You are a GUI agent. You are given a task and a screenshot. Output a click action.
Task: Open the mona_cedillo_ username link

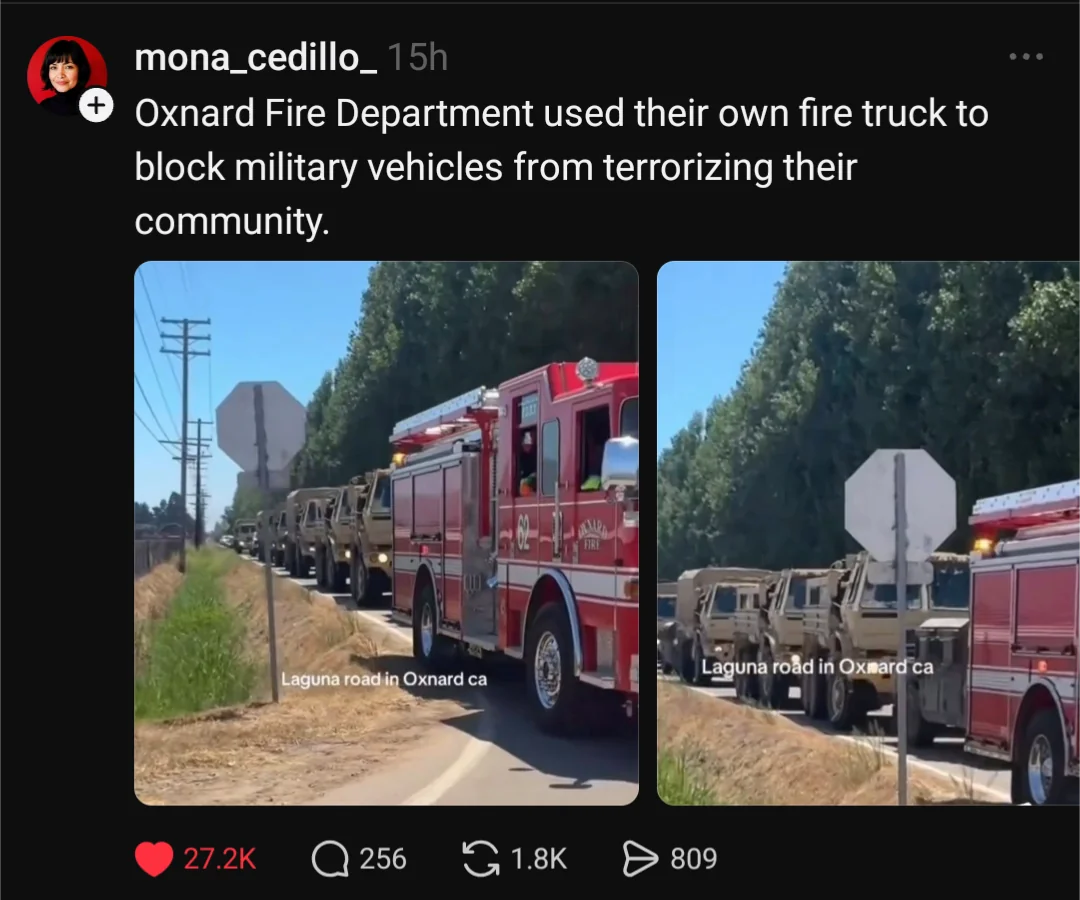click(x=256, y=58)
